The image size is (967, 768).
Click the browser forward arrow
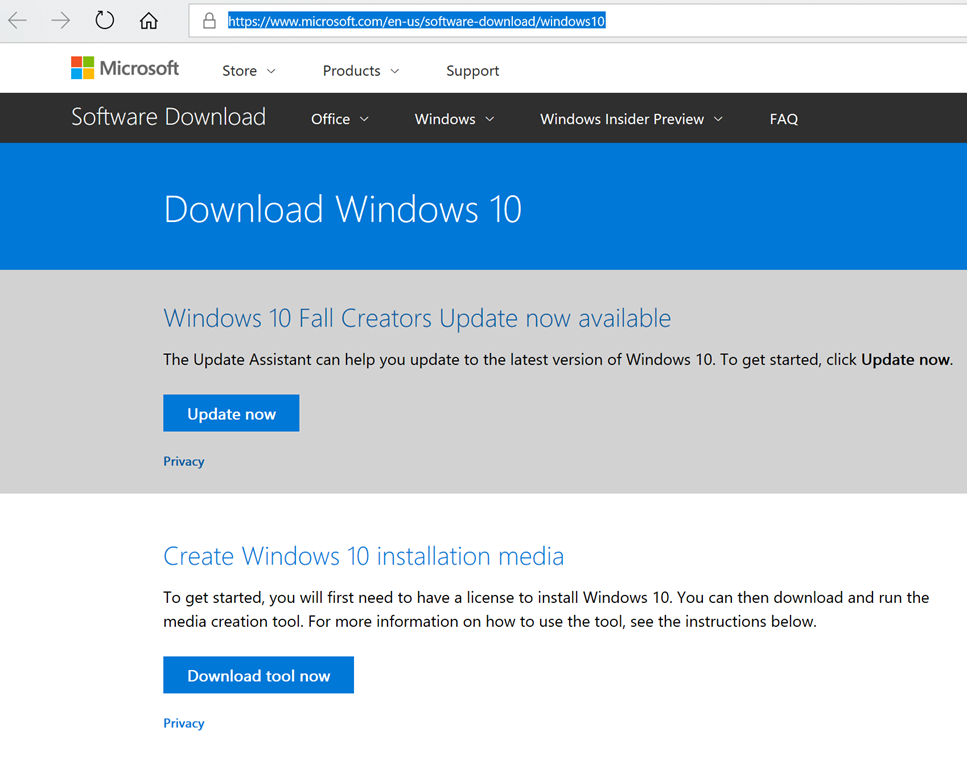click(x=61, y=20)
